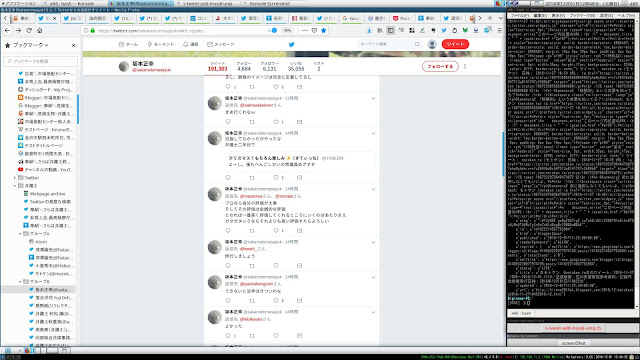The height and width of the screenshot is (360, 640).
Task: Collapse the グループB bookmark folder
Action: (20, 282)
